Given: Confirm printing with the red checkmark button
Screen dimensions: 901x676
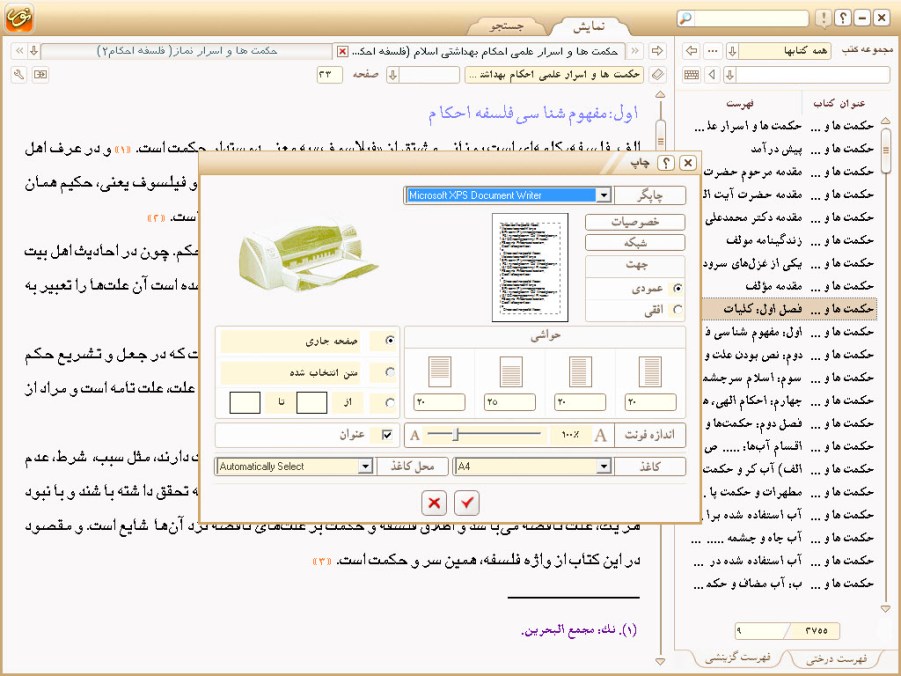Looking at the screenshot, I should point(467,503).
